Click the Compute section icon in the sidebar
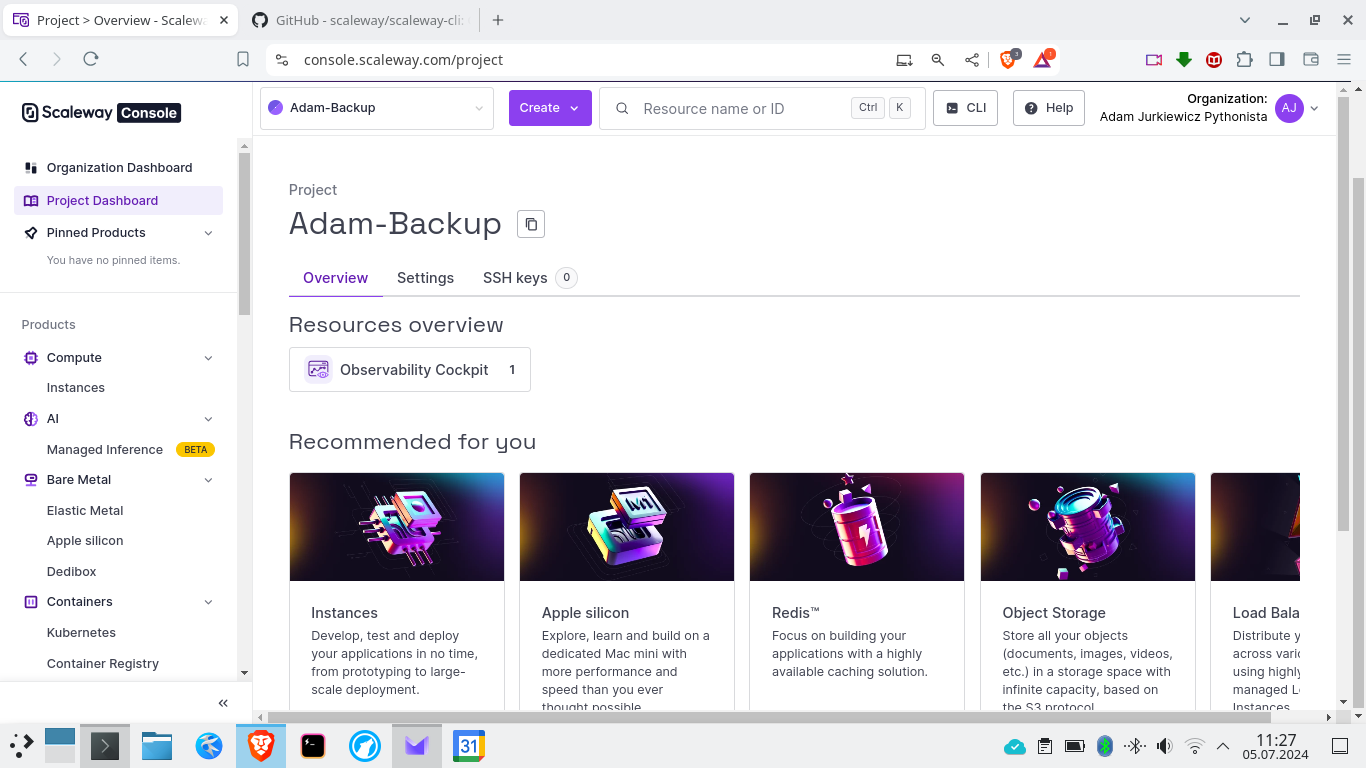 point(31,358)
